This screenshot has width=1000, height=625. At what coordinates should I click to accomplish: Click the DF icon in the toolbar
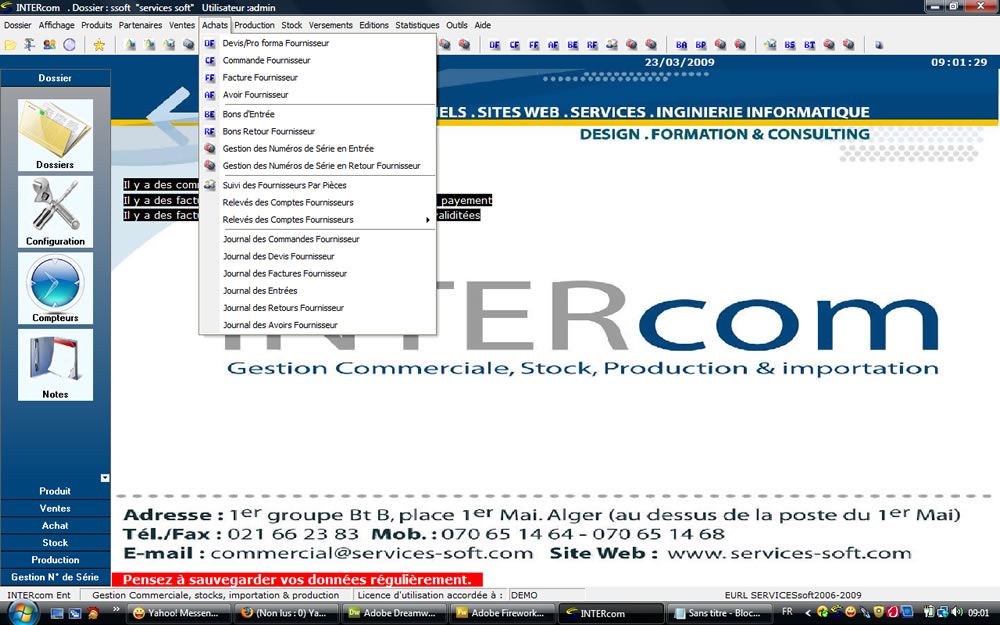(x=494, y=45)
